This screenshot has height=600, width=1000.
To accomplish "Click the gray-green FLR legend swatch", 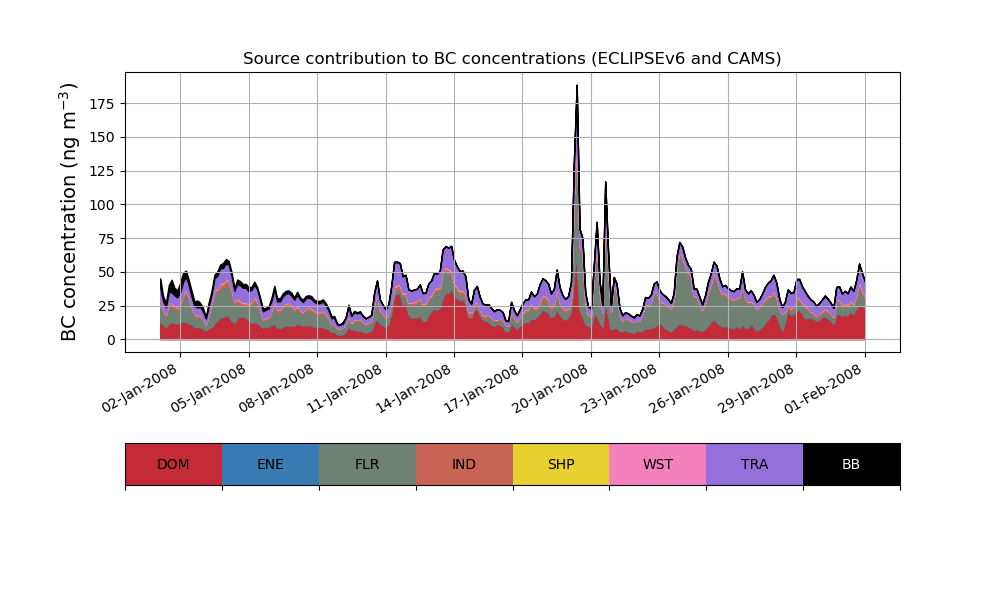I will click(367, 464).
